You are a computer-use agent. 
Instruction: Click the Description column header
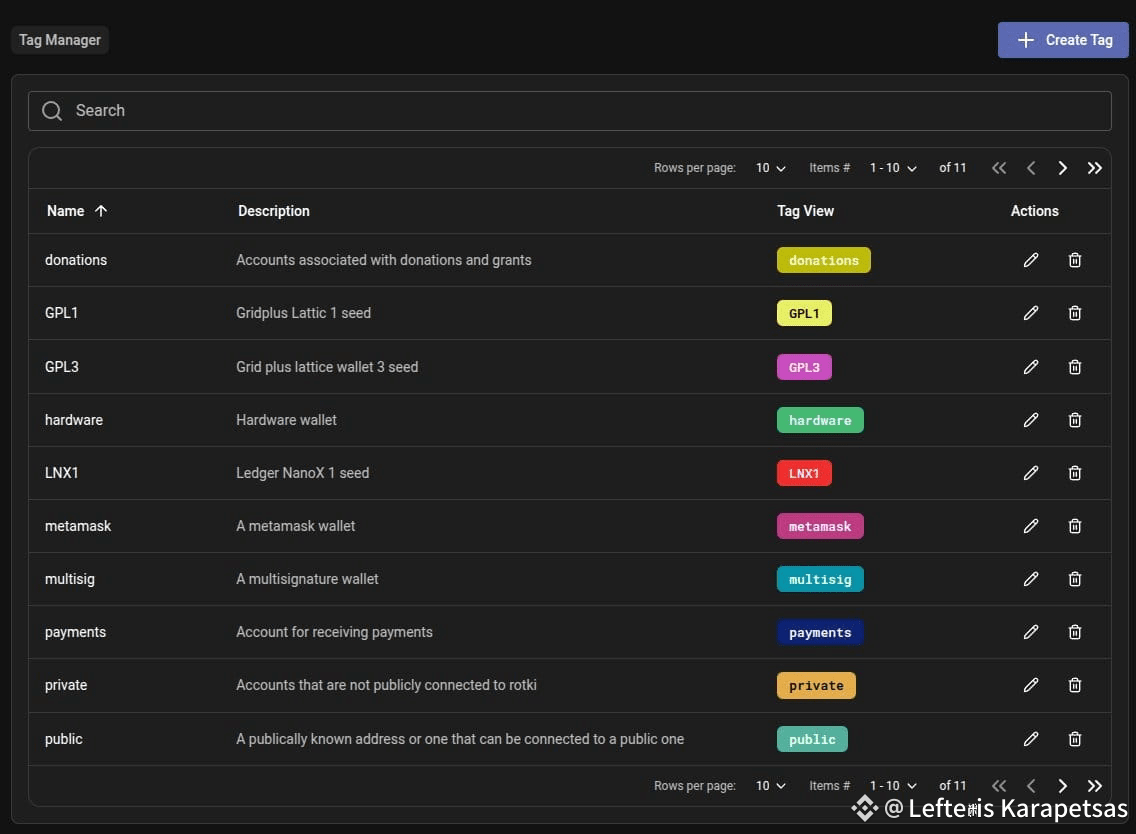click(274, 211)
